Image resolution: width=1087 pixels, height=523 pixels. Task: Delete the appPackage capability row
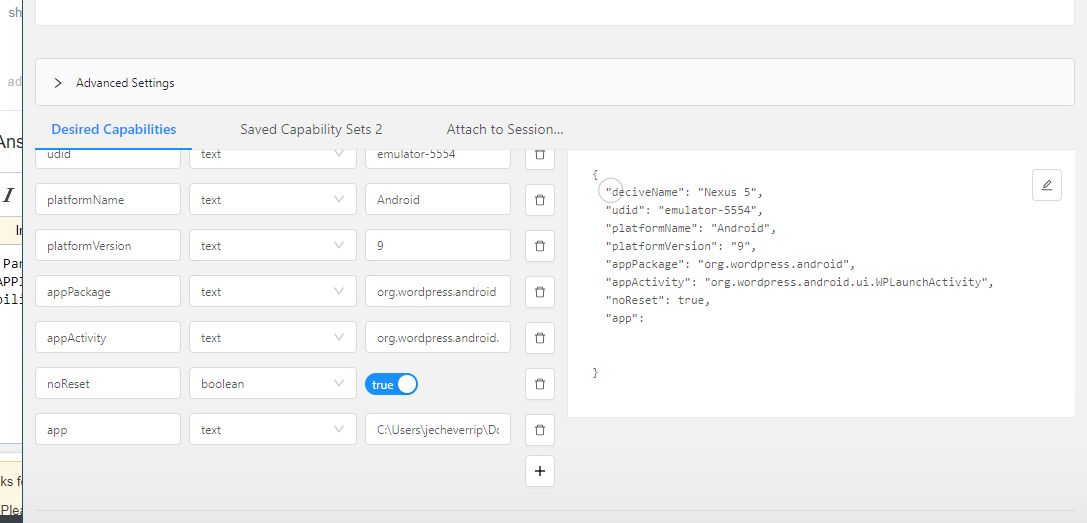click(x=539, y=292)
